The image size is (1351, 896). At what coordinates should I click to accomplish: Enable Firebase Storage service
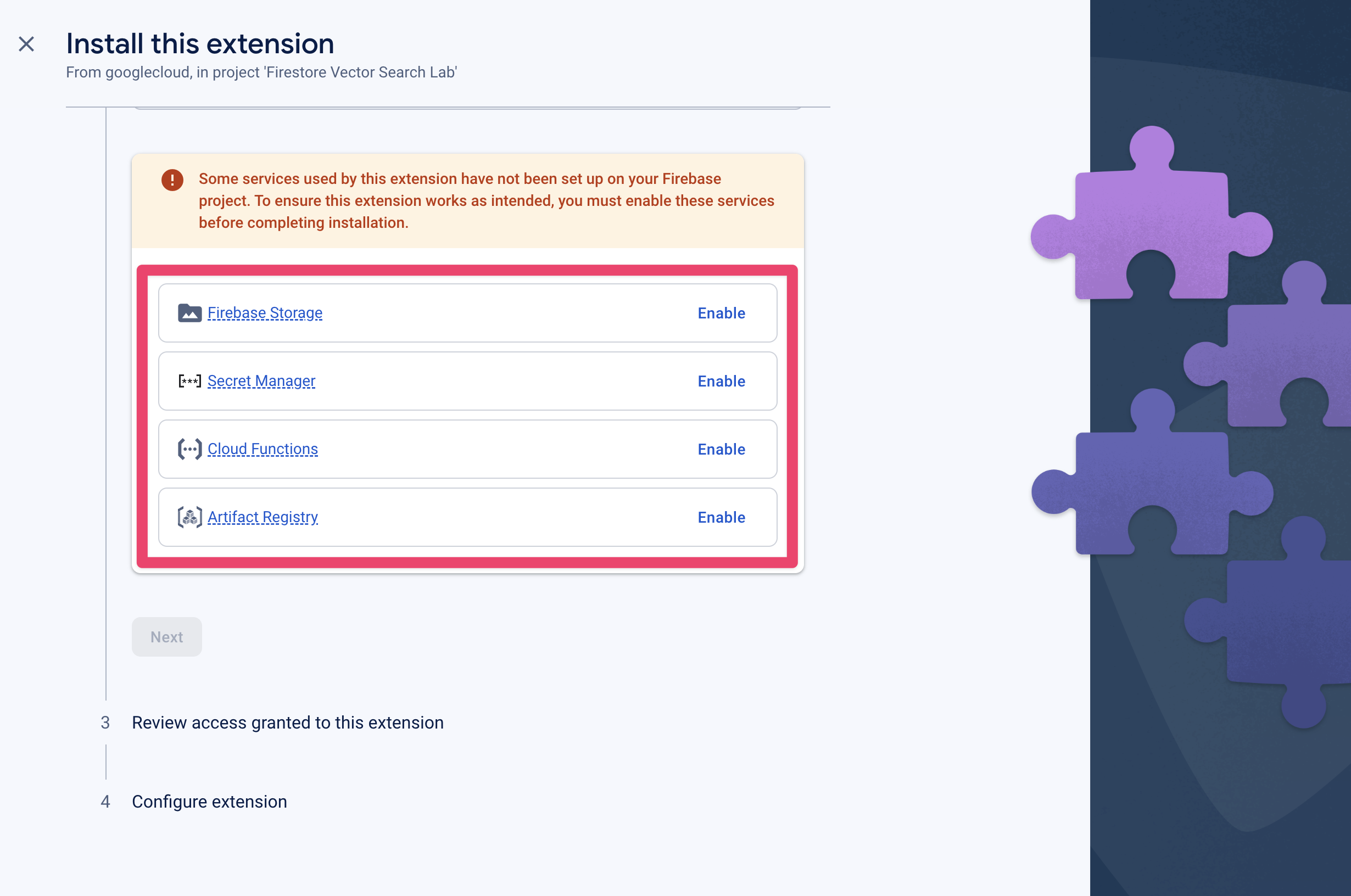(722, 313)
